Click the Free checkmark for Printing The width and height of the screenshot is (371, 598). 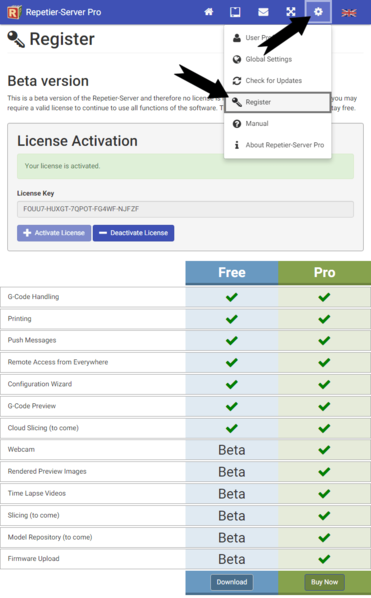[x=231, y=319]
